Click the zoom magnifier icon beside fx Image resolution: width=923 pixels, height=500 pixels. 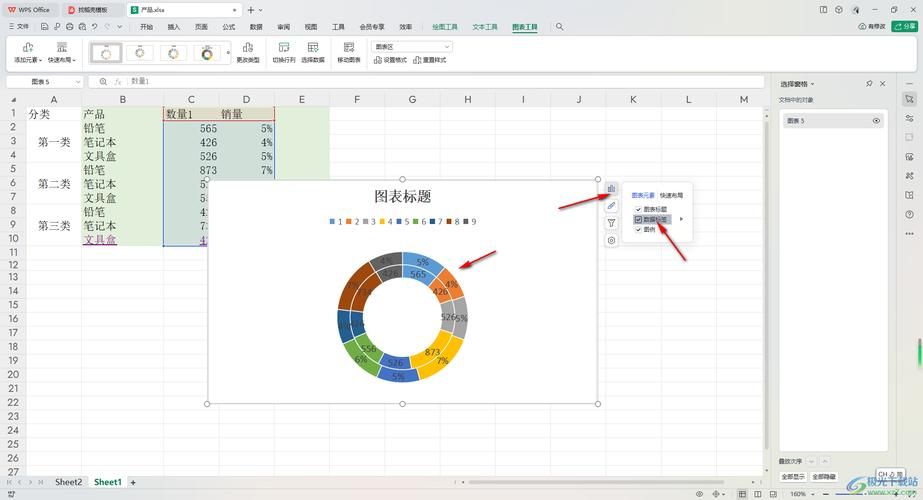click(103, 82)
